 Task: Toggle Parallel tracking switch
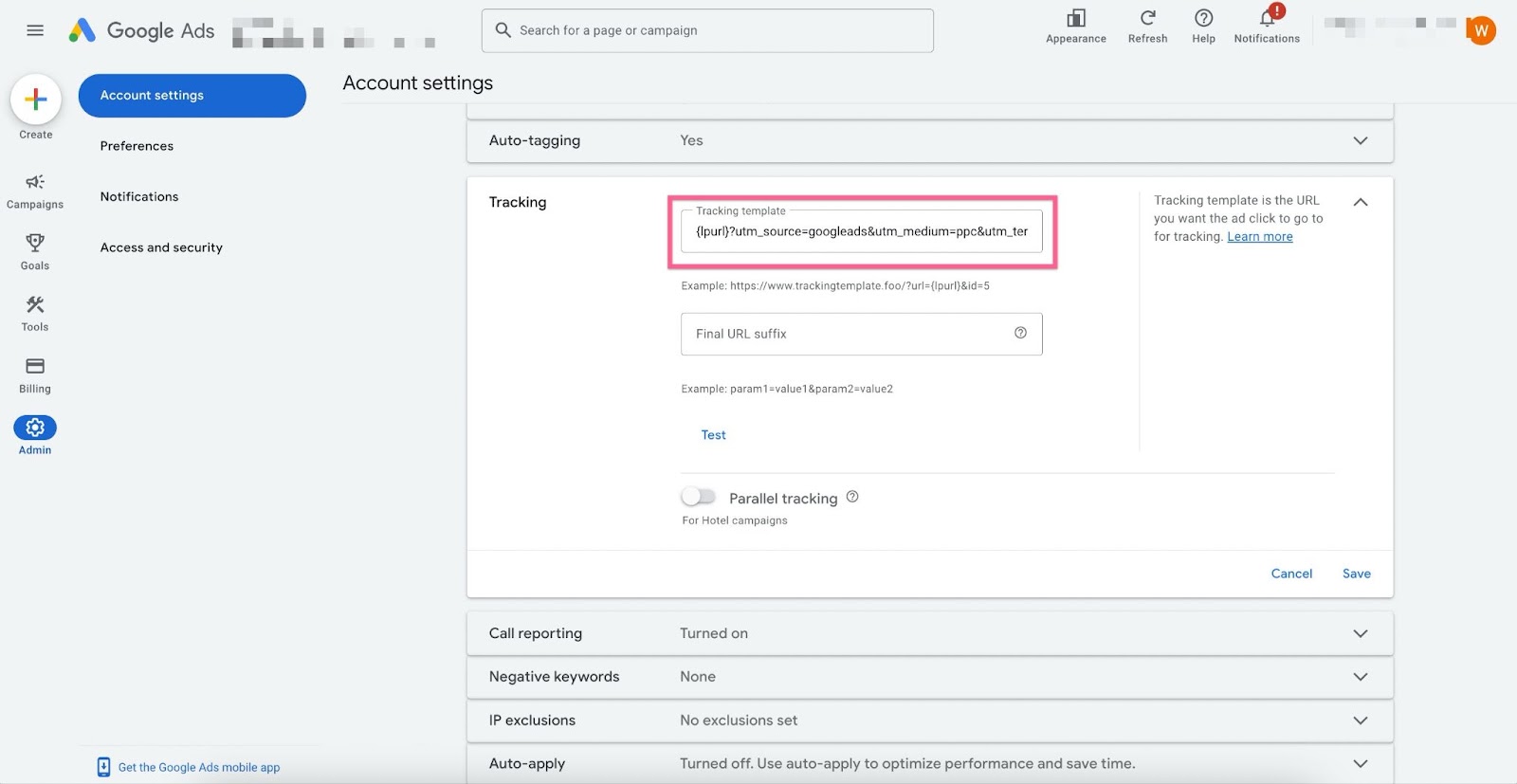[x=699, y=497]
